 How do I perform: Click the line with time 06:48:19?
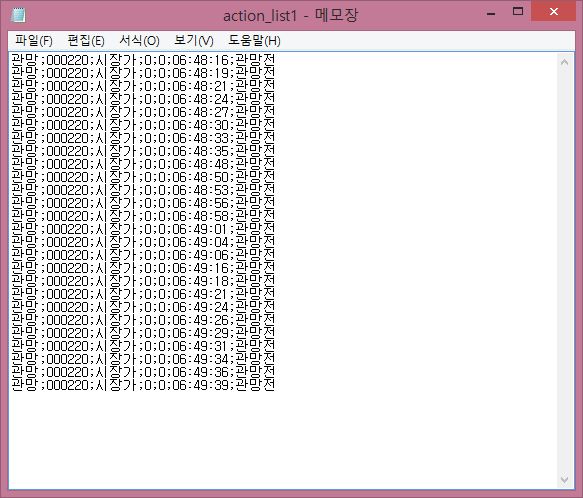[x=143, y=73]
